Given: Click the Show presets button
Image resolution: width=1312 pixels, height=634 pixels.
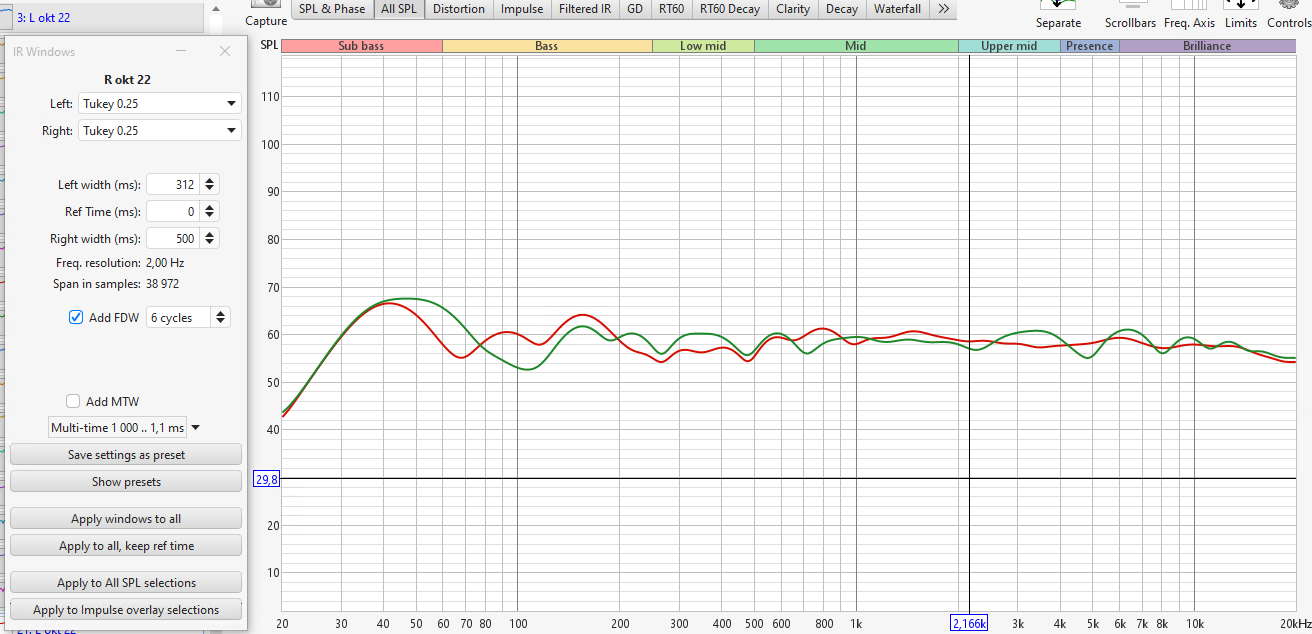Looking at the screenshot, I should coord(126,482).
